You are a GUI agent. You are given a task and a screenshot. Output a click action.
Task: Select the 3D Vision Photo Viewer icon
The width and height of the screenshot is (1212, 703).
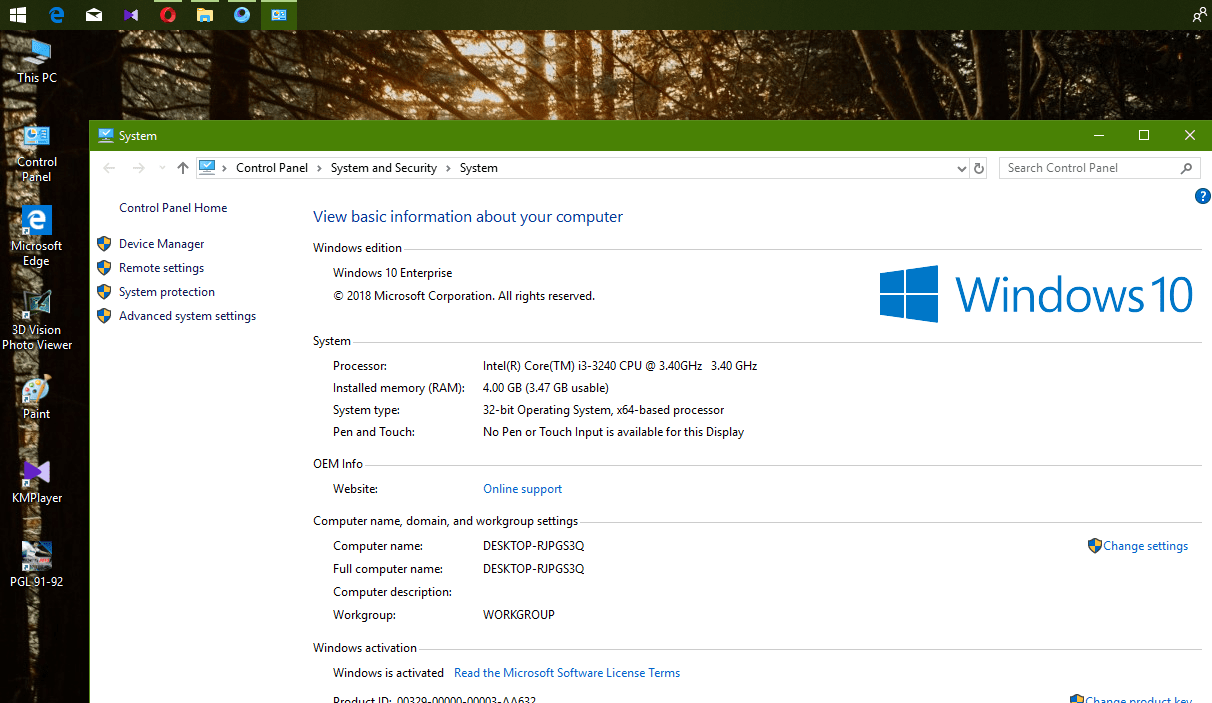point(37,321)
